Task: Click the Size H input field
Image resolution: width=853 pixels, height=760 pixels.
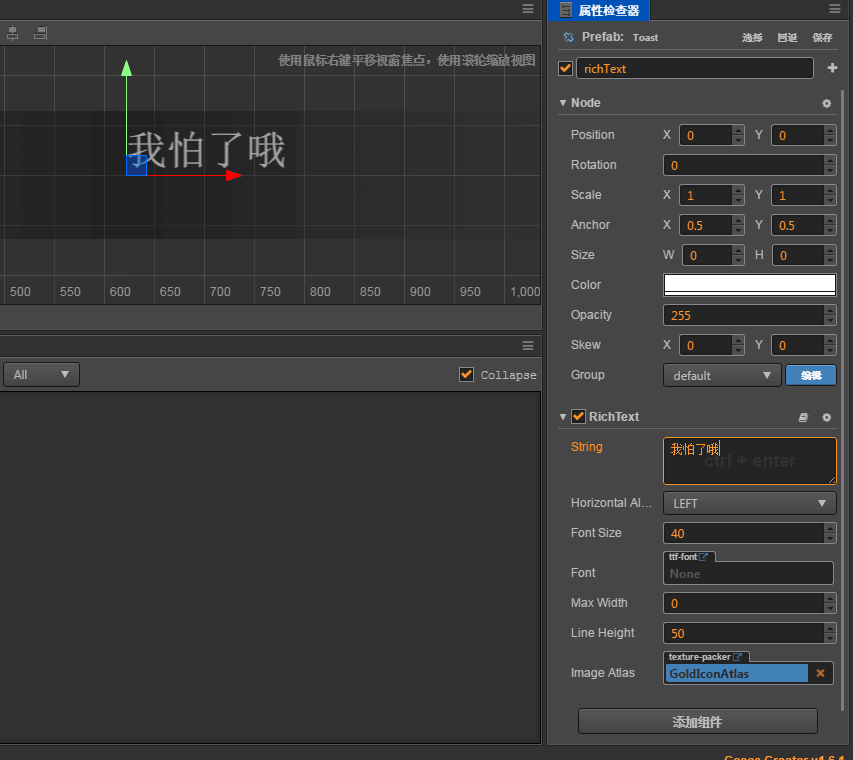Action: (799, 255)
